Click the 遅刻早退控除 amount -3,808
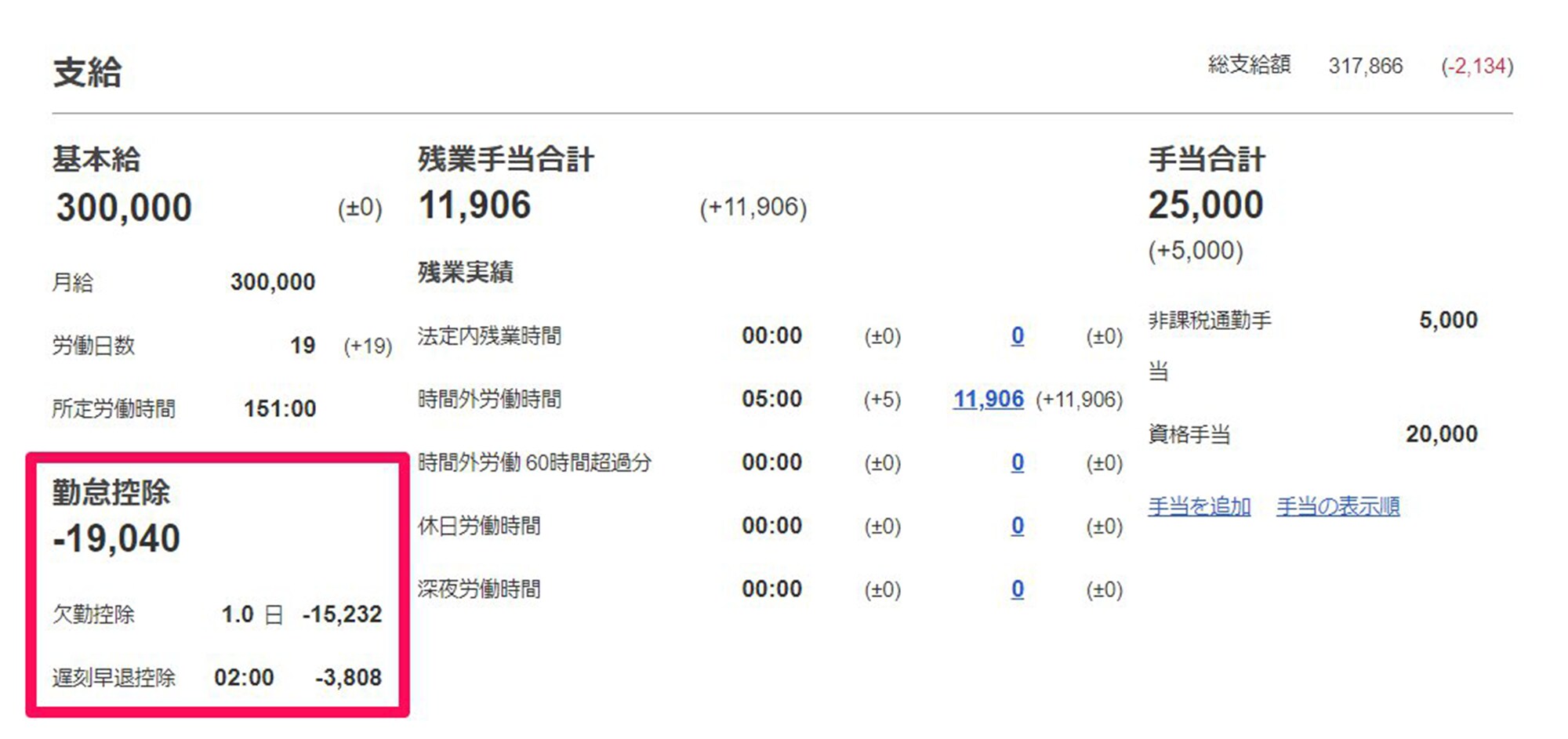Screen dimensions: 1568x739 348,678
